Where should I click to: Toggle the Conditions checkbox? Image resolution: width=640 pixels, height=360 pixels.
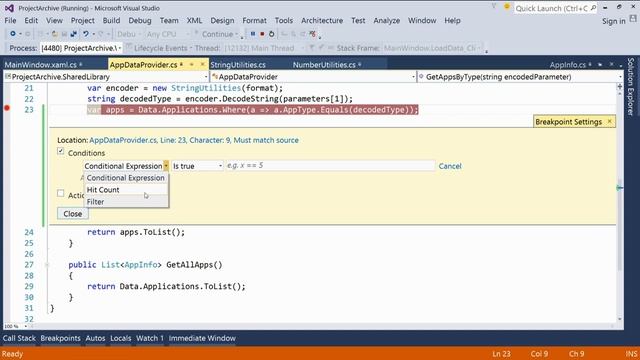pos(60,151)
